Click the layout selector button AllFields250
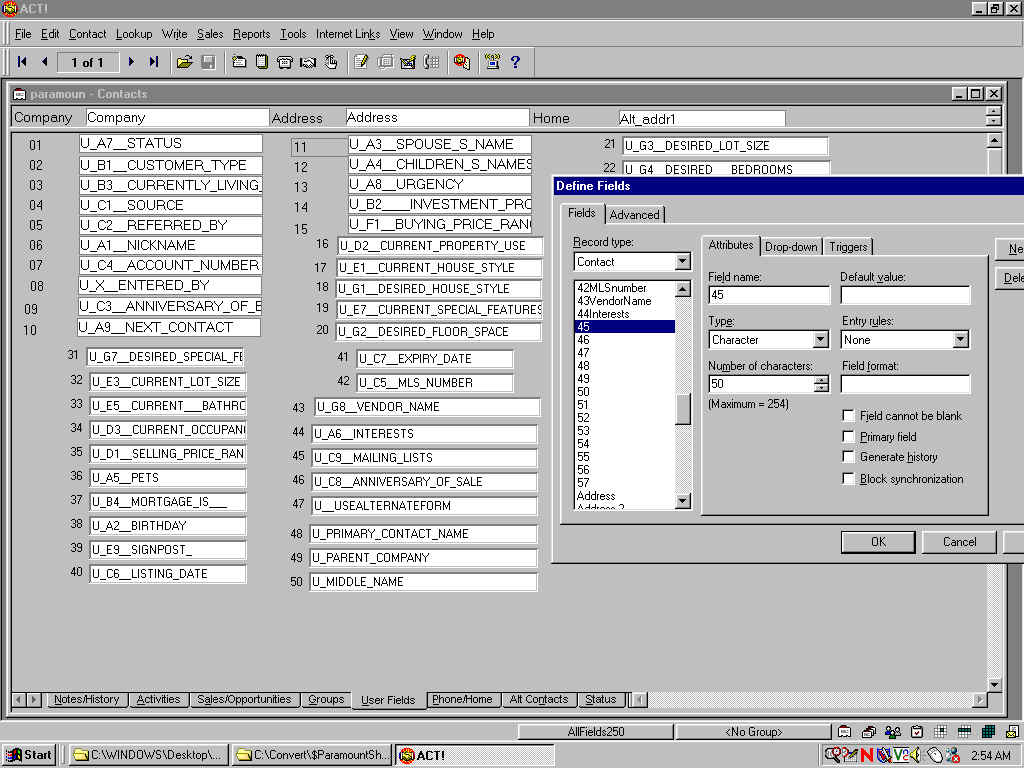This screenshot has width=1024, height=768. click(x=596, y=732)
